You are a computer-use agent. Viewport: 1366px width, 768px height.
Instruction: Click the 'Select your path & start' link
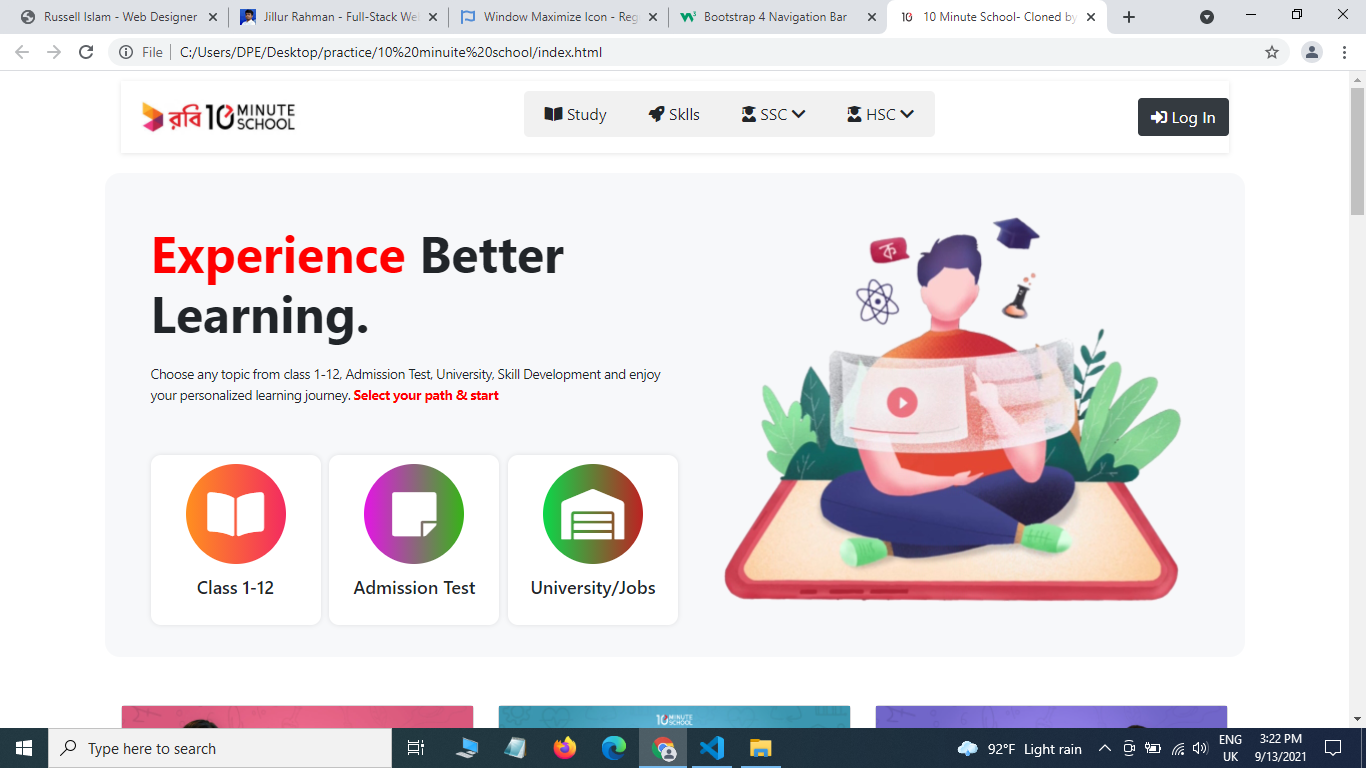click(x=426, y=395)
